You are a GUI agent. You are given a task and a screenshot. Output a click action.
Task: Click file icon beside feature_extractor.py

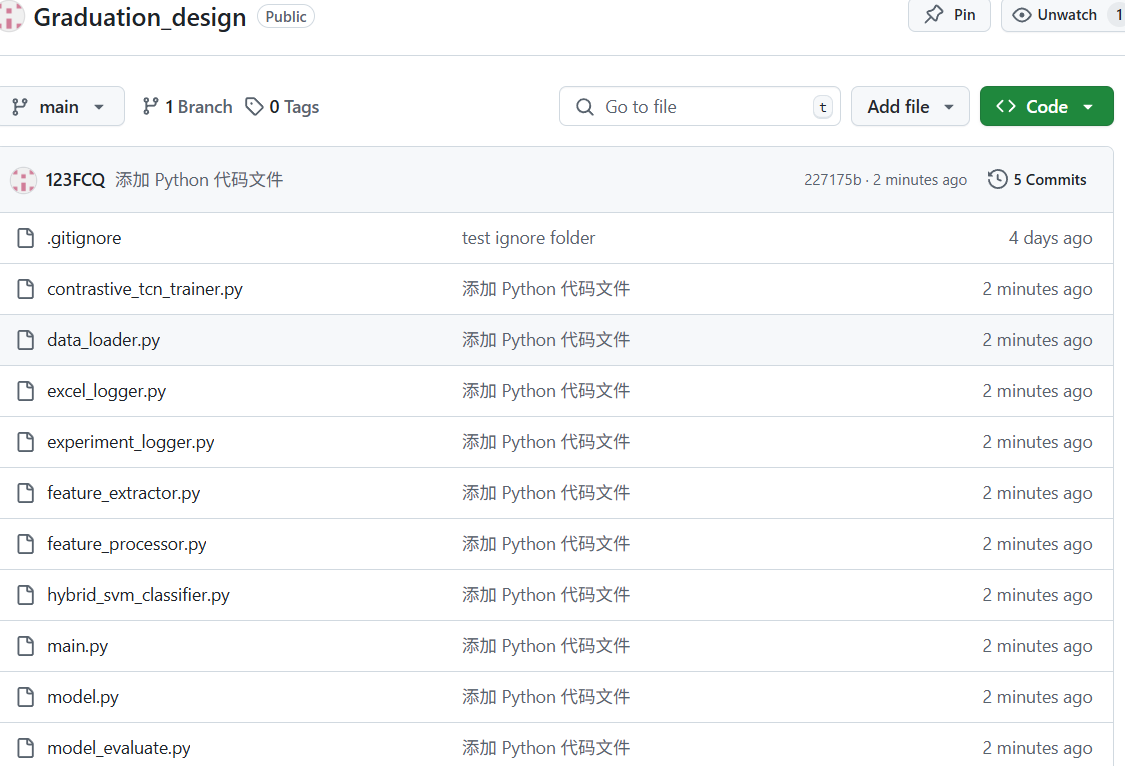[x=25, y=493]
